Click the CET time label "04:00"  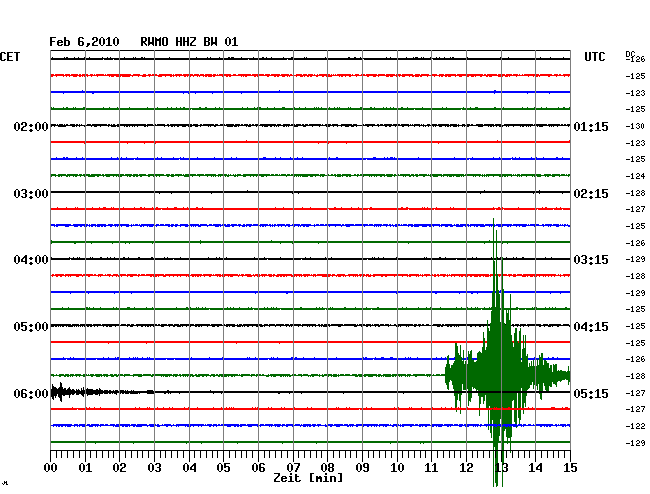[31, 260]
